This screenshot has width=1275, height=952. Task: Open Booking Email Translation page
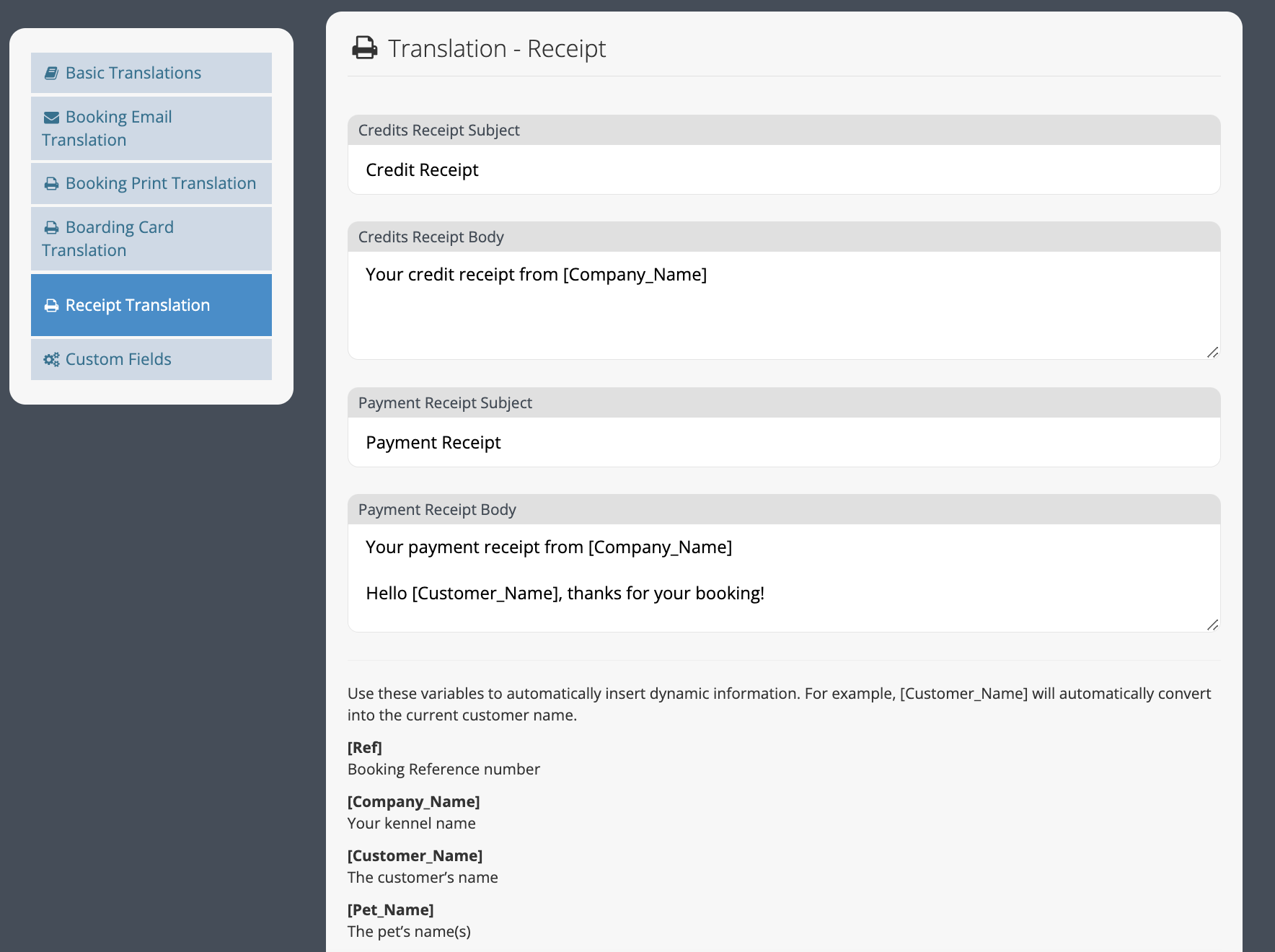(x=151, y=128)
